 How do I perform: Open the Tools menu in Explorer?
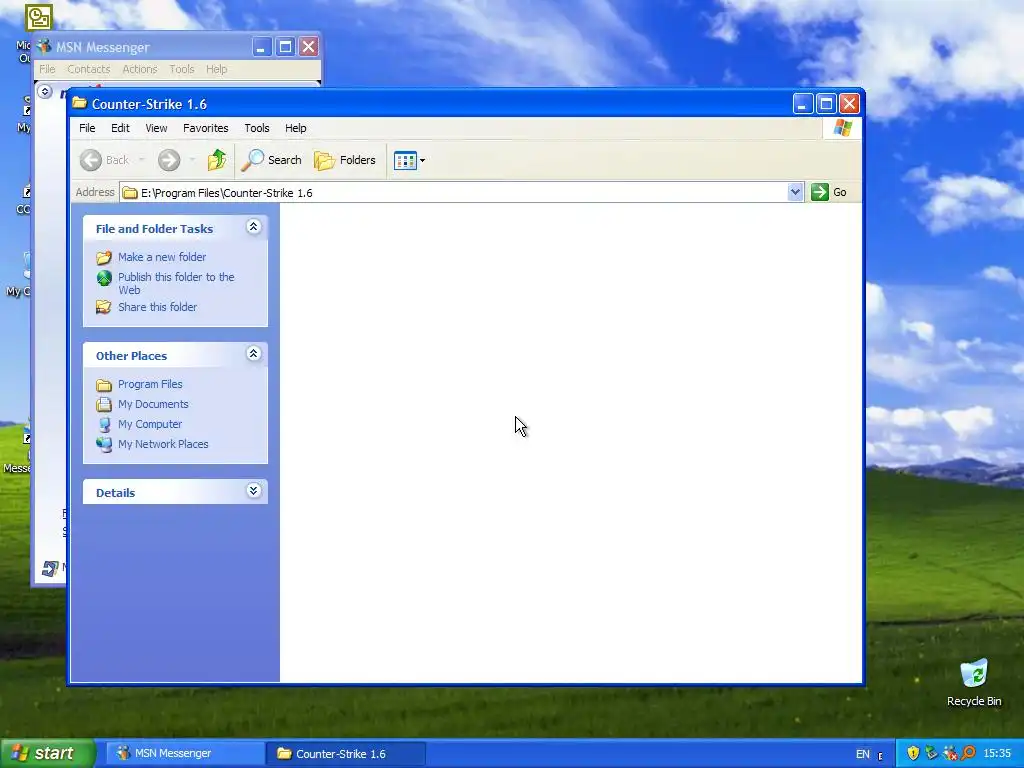(257, 128)
